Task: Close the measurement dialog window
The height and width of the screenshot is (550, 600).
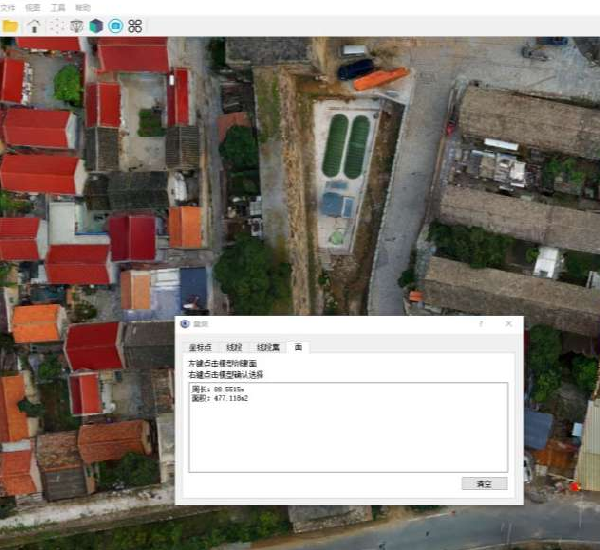Action: 509,324
